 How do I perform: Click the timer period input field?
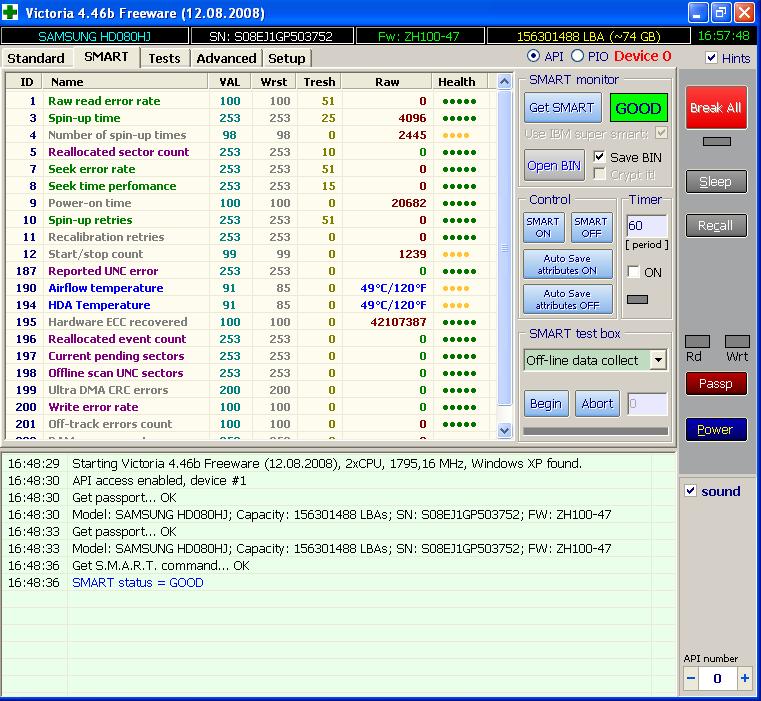tap(647, 226)
